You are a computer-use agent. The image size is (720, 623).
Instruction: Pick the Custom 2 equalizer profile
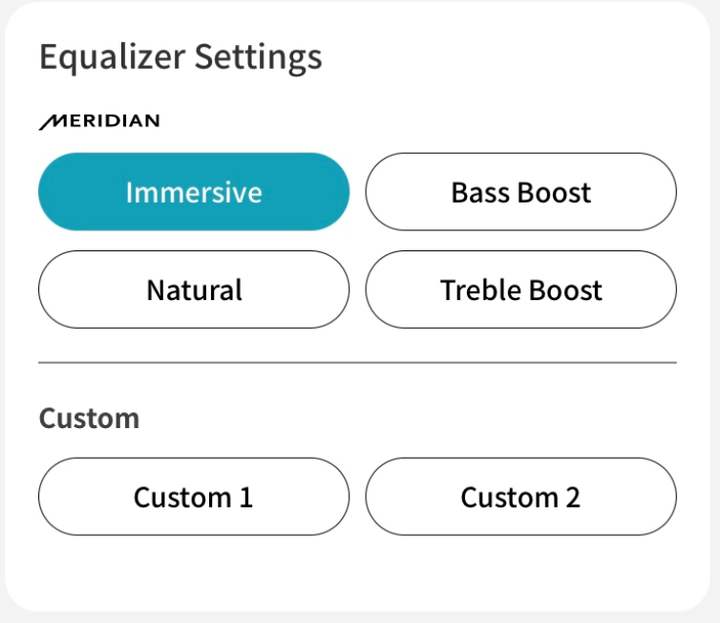[x=521, y=496]
